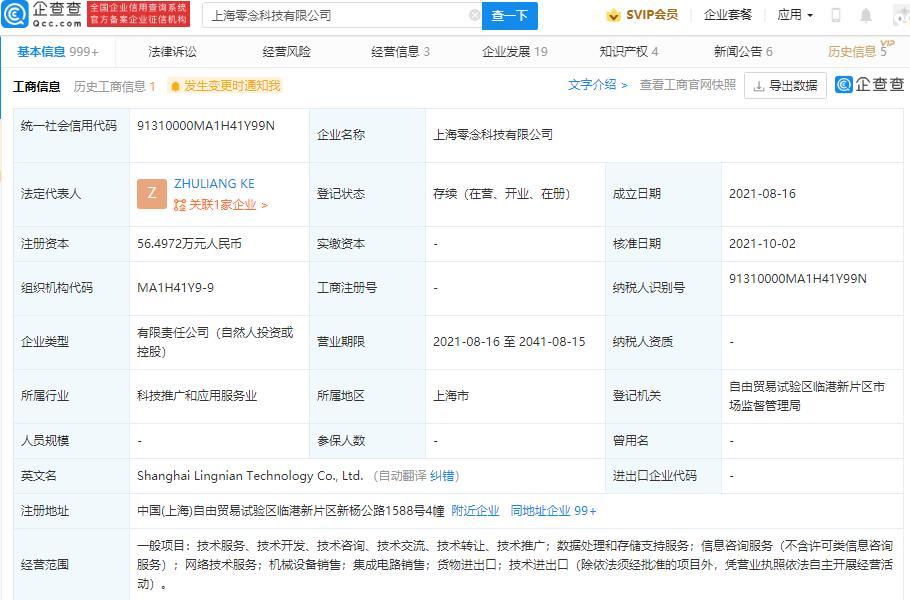Click organization code MA1H41Y9-9
This screenshot has width=910, height=600.
(175, 288)
